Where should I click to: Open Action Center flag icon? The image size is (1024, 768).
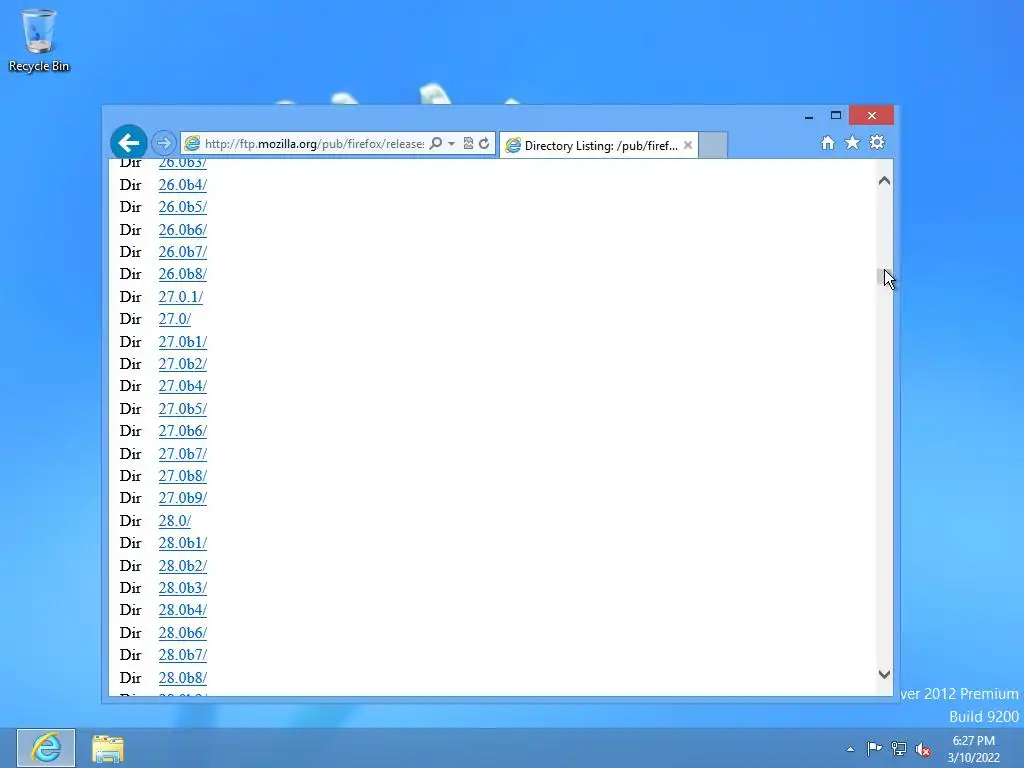tap(874, 749)
